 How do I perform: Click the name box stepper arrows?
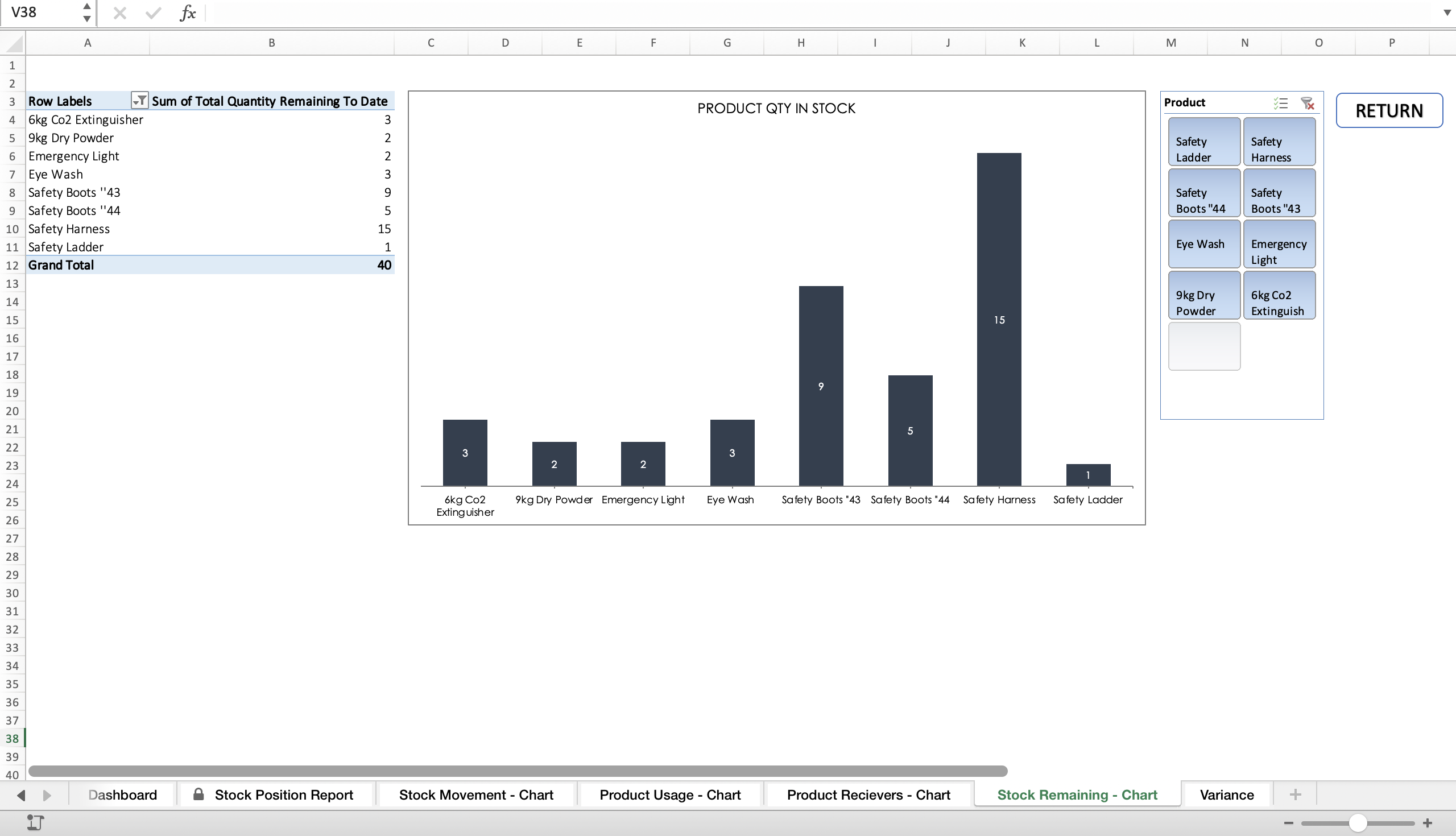(86, 12)
